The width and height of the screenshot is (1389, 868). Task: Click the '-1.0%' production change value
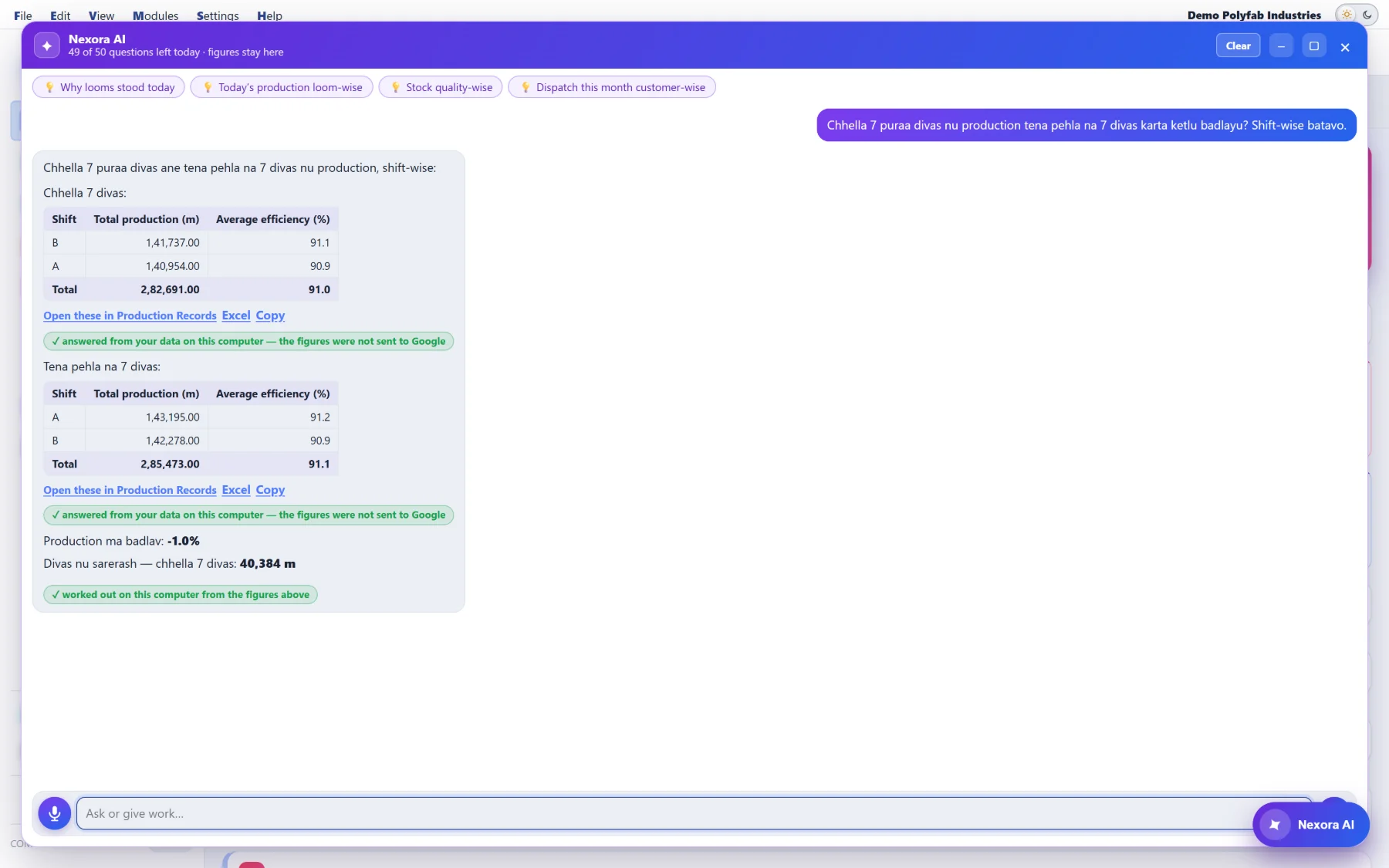click(184, 541)
